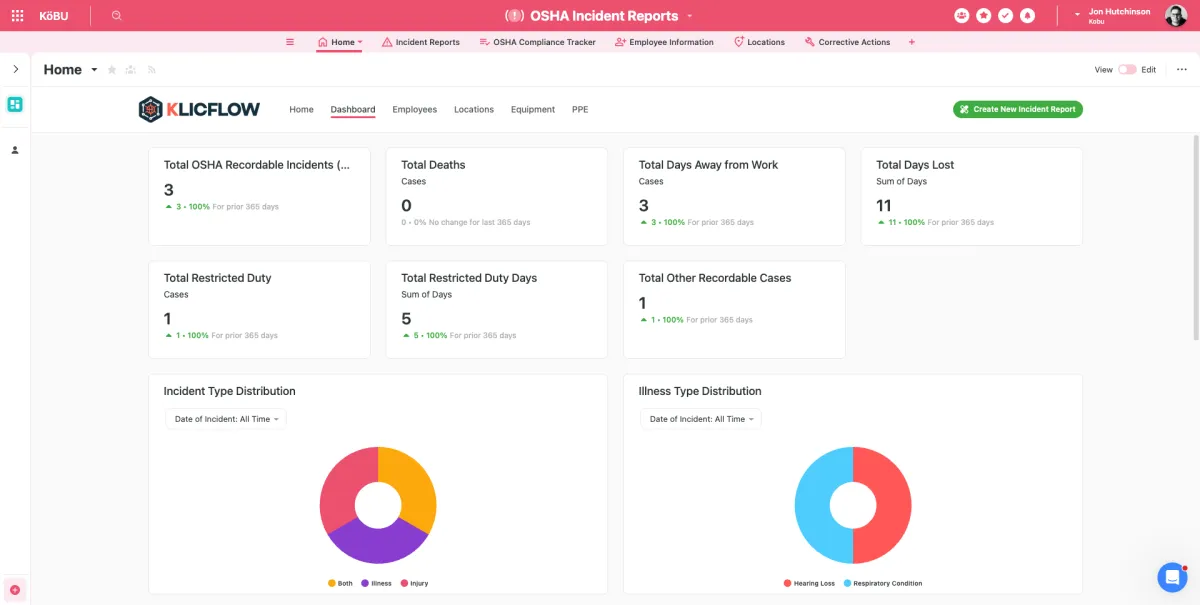Open the team members icon in header
1200x605 pixels.
click(x=962, y=16)
